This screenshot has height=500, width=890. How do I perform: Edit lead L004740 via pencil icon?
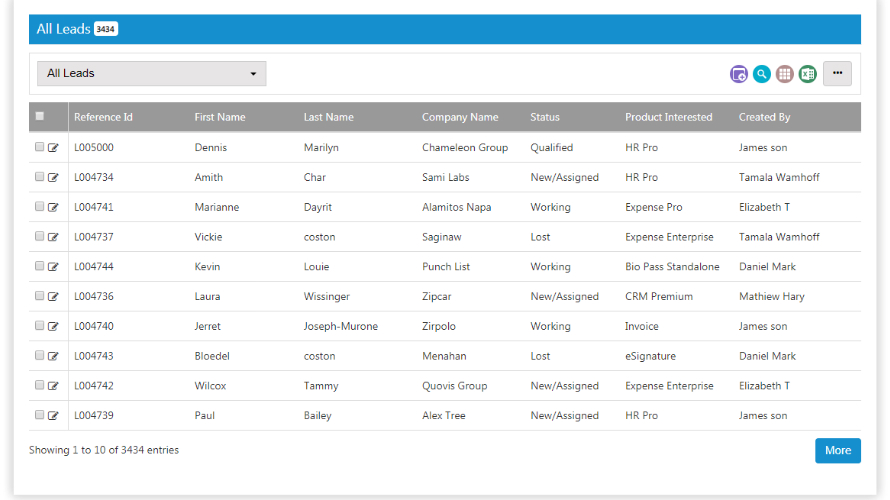pyautogui.click(x=53, y=326)
